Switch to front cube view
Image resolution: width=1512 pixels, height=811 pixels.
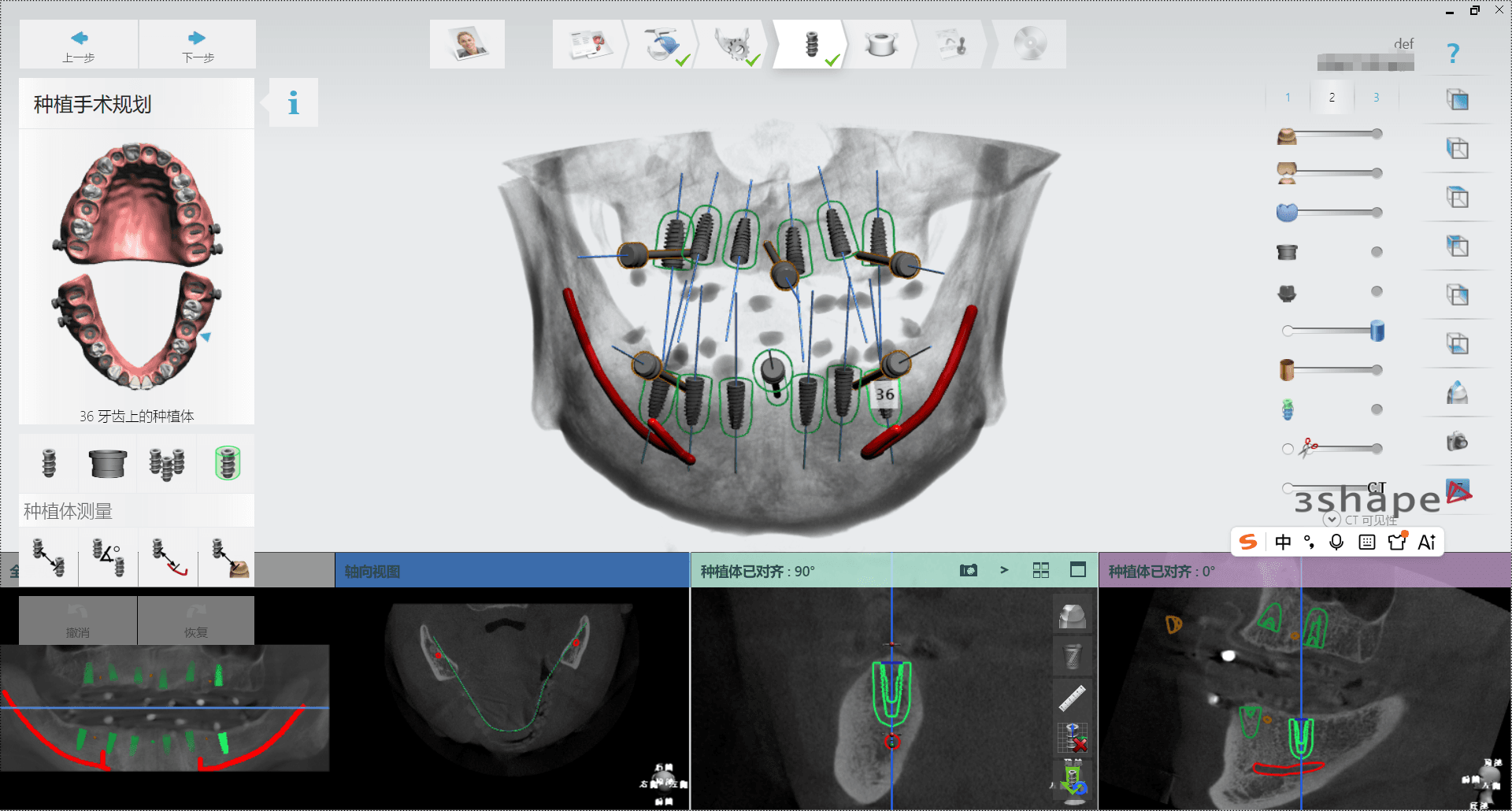tap(1458, 100)
